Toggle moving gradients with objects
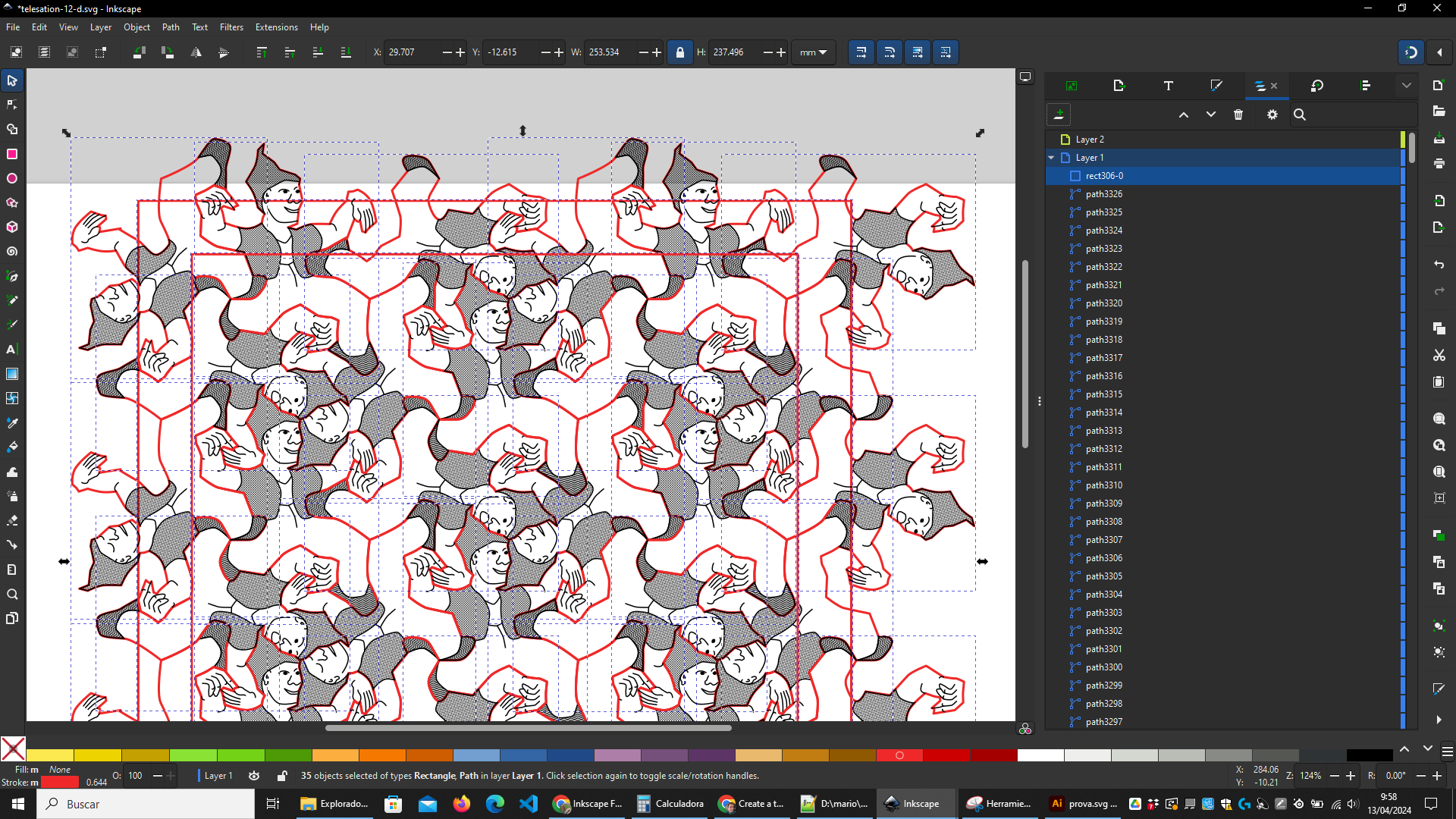 click(x=918, y=52)
